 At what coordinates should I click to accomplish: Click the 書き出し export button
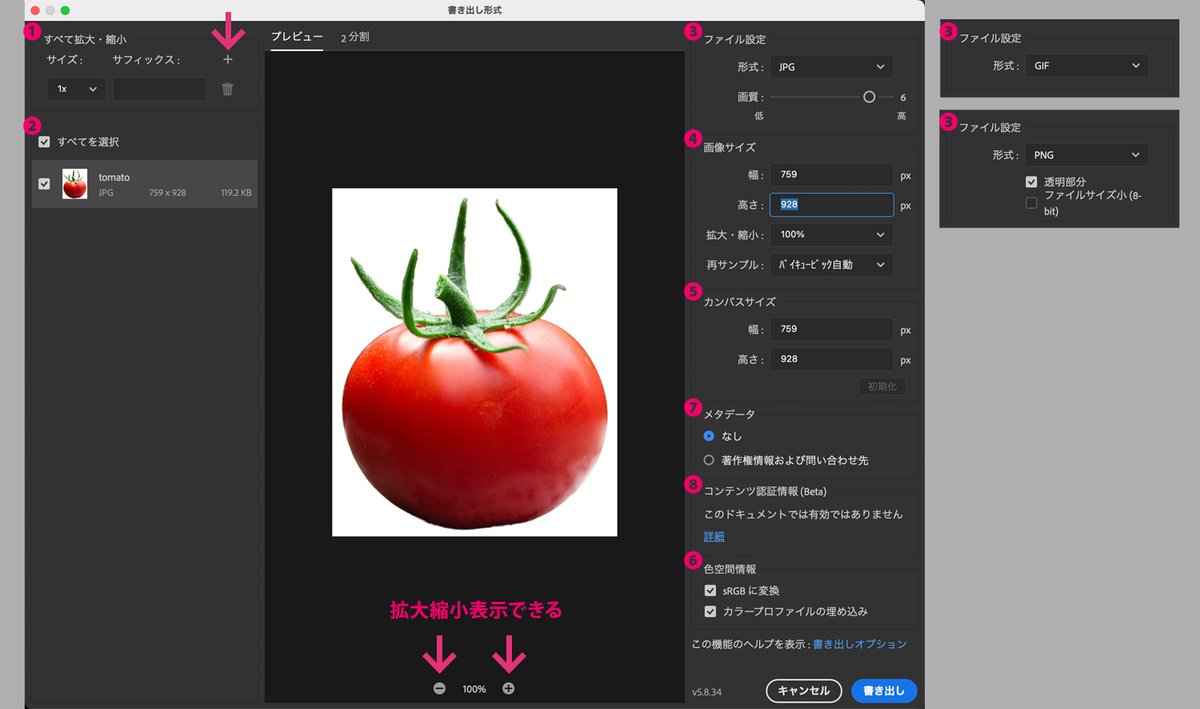tap(884, 690)
